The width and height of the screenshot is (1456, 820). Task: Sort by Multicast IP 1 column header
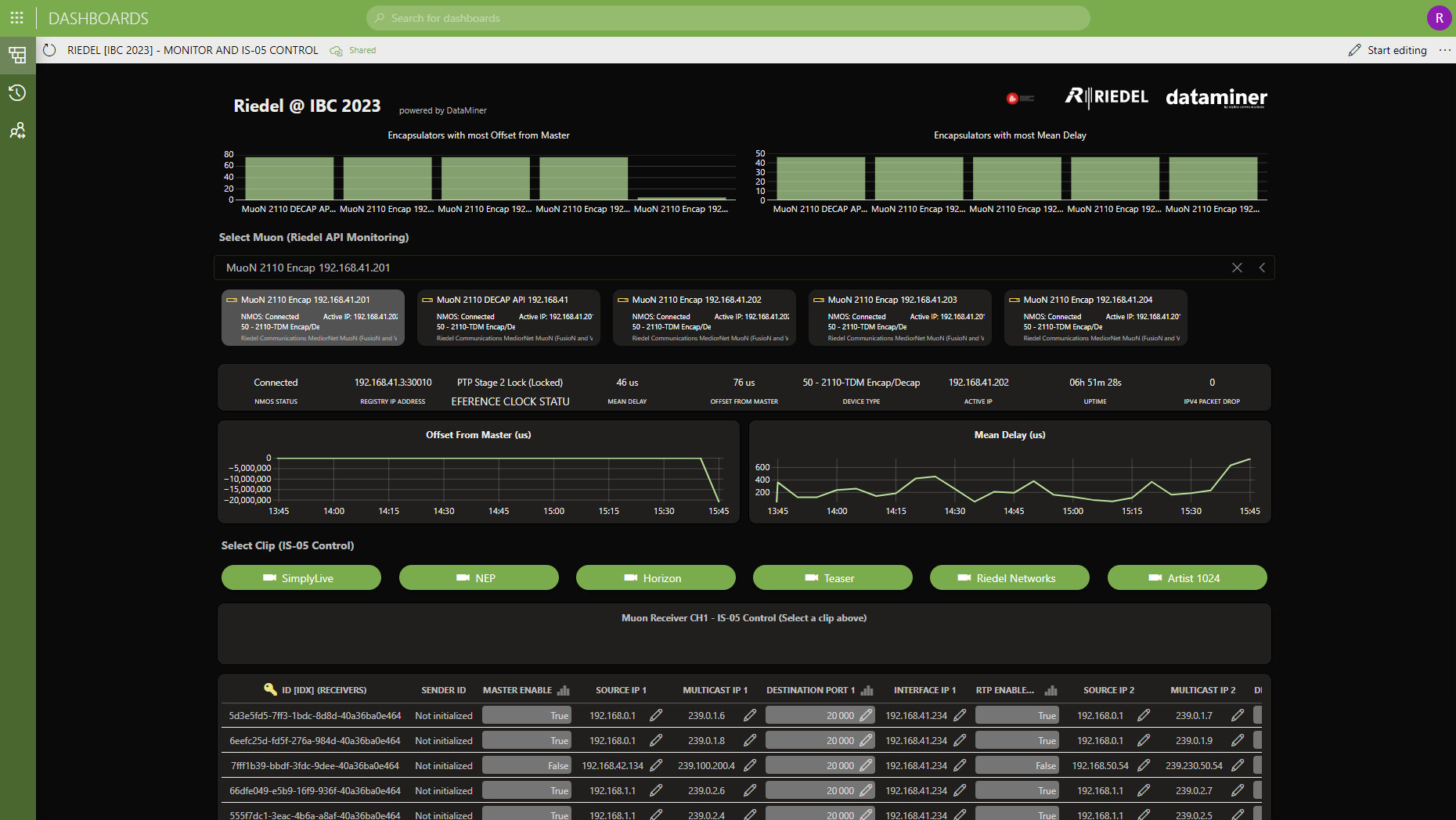715,690
